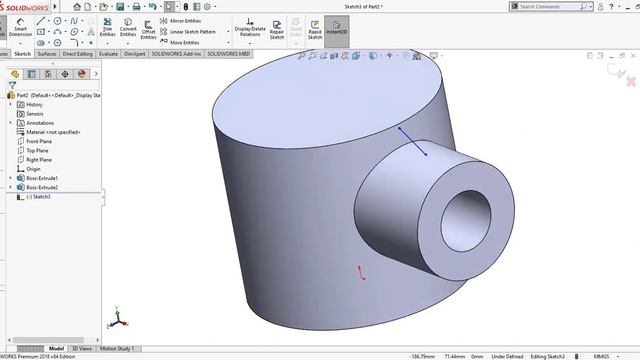Select the Sketch Fillet tool
This screenshot has width=640, height=360.
[74, 42]
